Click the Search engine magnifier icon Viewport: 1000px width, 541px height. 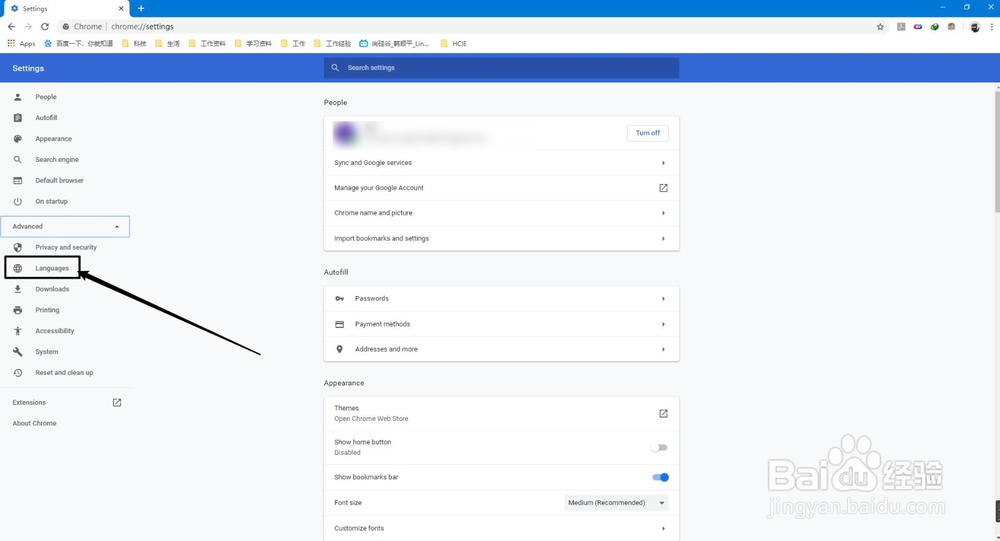pyautogui.click(x=18, y=159)
